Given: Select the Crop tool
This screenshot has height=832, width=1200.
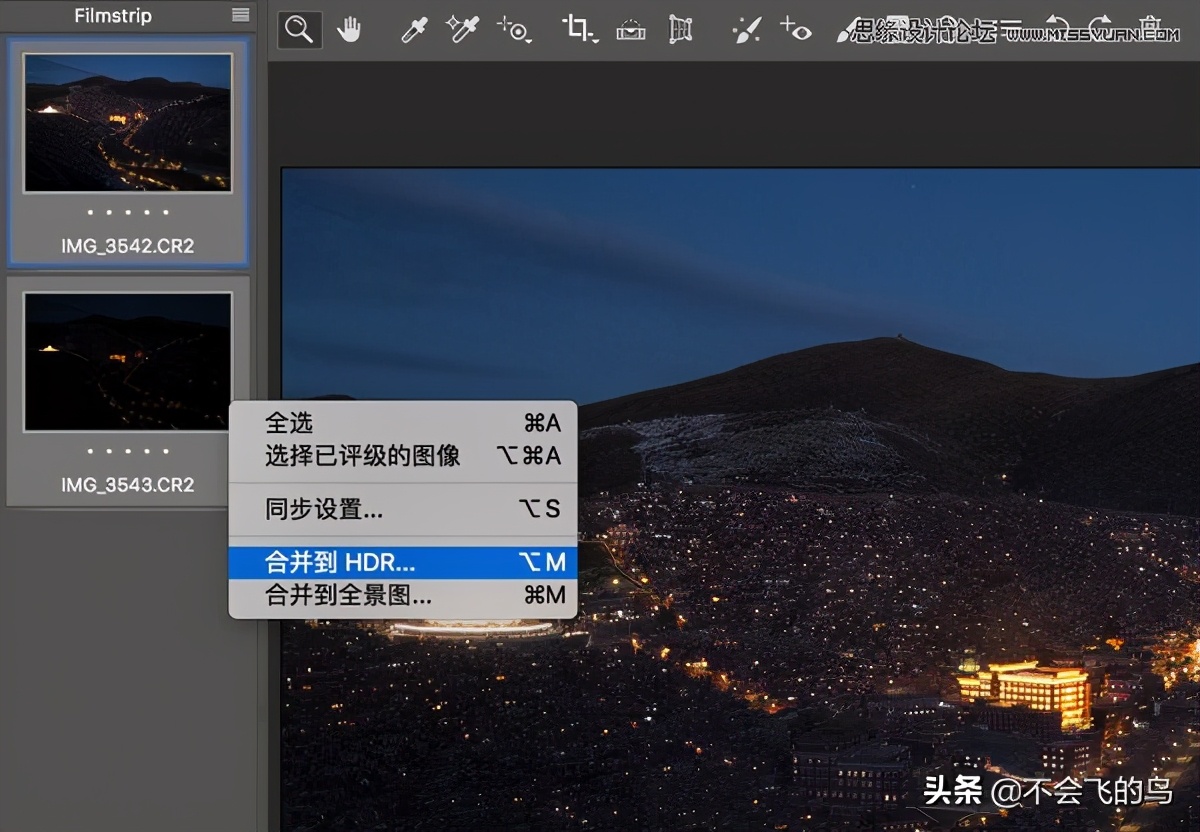Looking at the screenshot, I should tap(575, 29).
